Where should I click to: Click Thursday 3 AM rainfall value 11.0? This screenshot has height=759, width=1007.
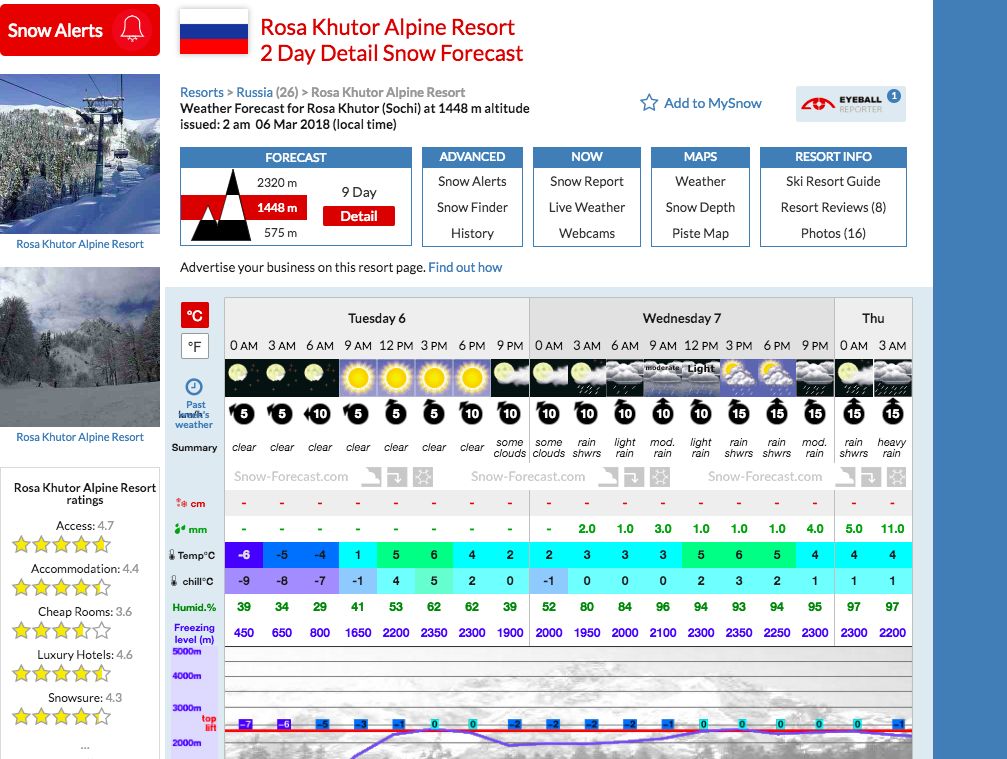(x=892, y=529)
